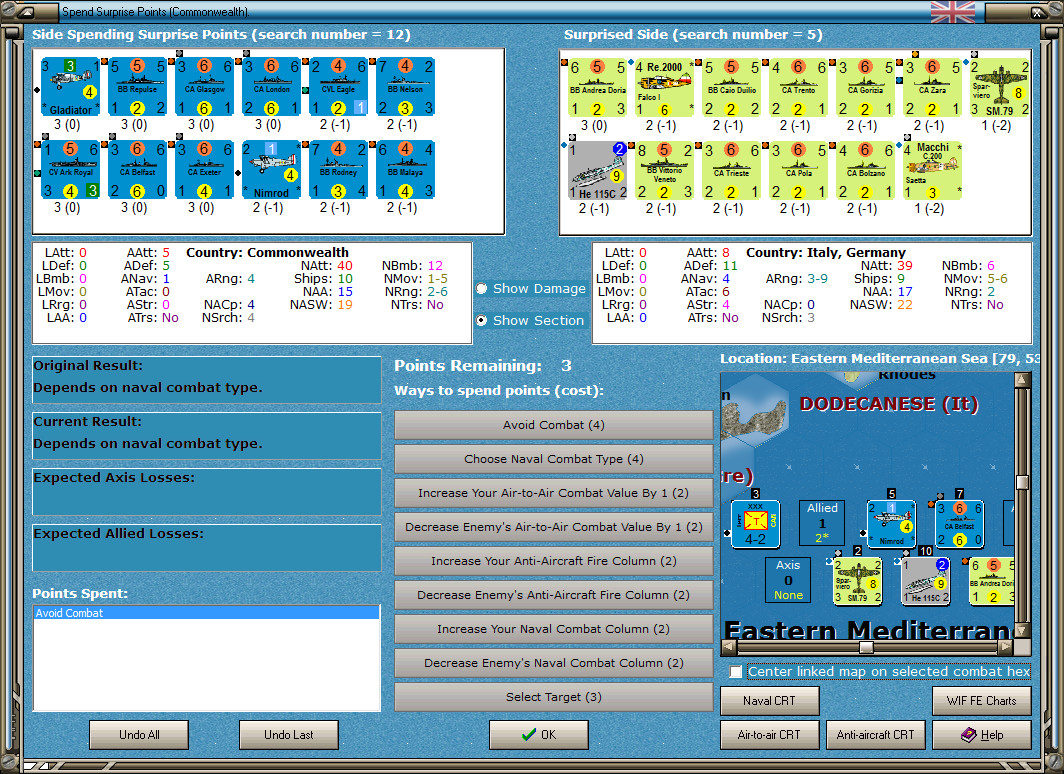
Task: Select the Gladiator fighter unit counter
Action: pyautogui.click(x=71, y=87)
